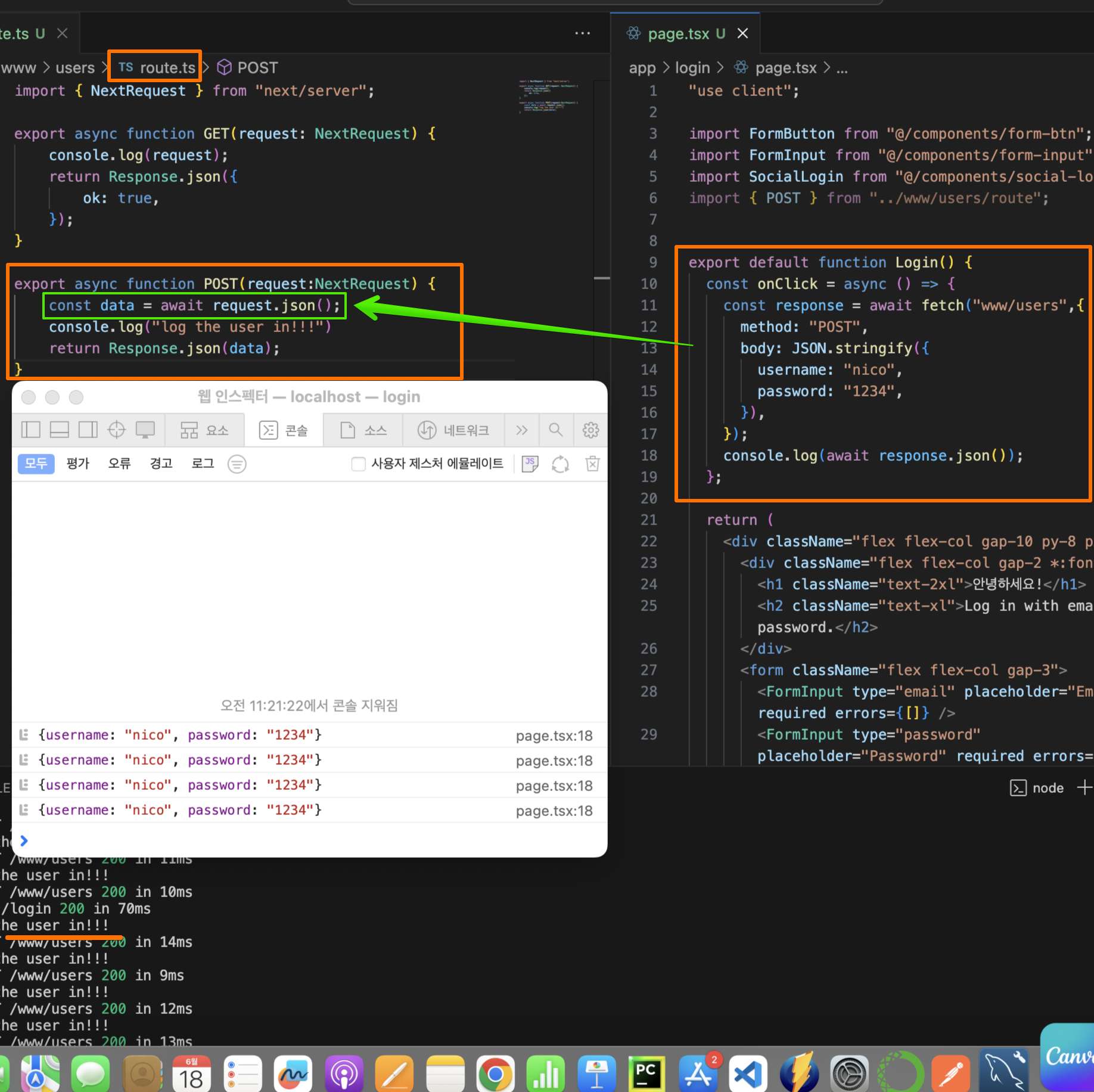Image resolution: width=1094 pixels, height=1092 pixels.
Task: Start element selection with the crosshair icon
Action: [x=117, y=430]
